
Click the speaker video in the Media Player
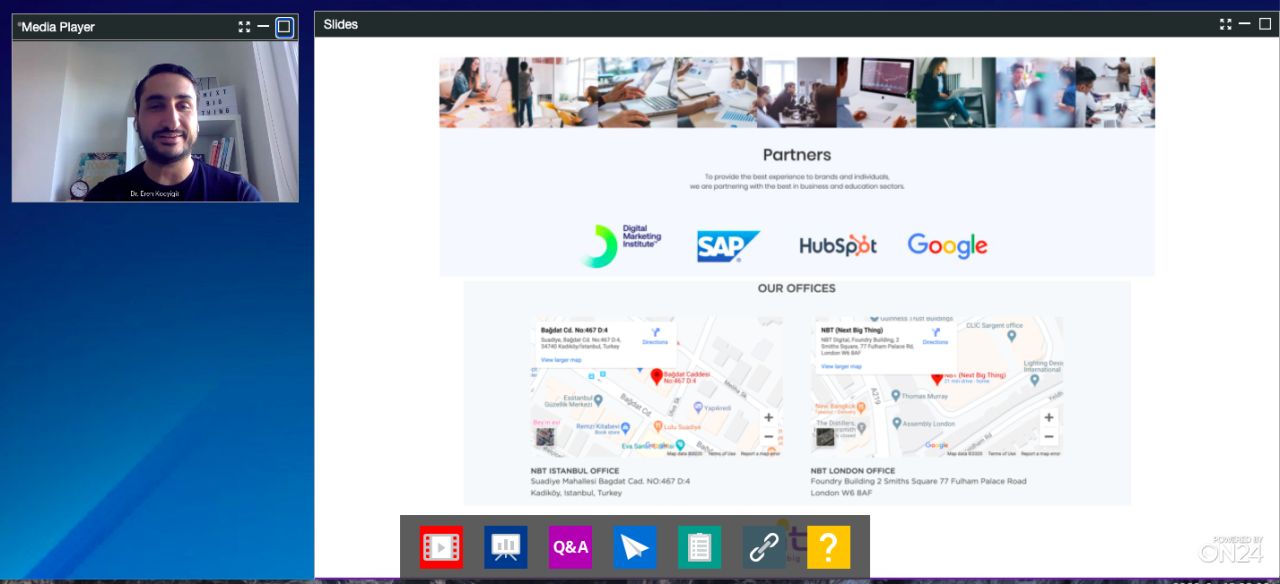click(x=155, y=121)
